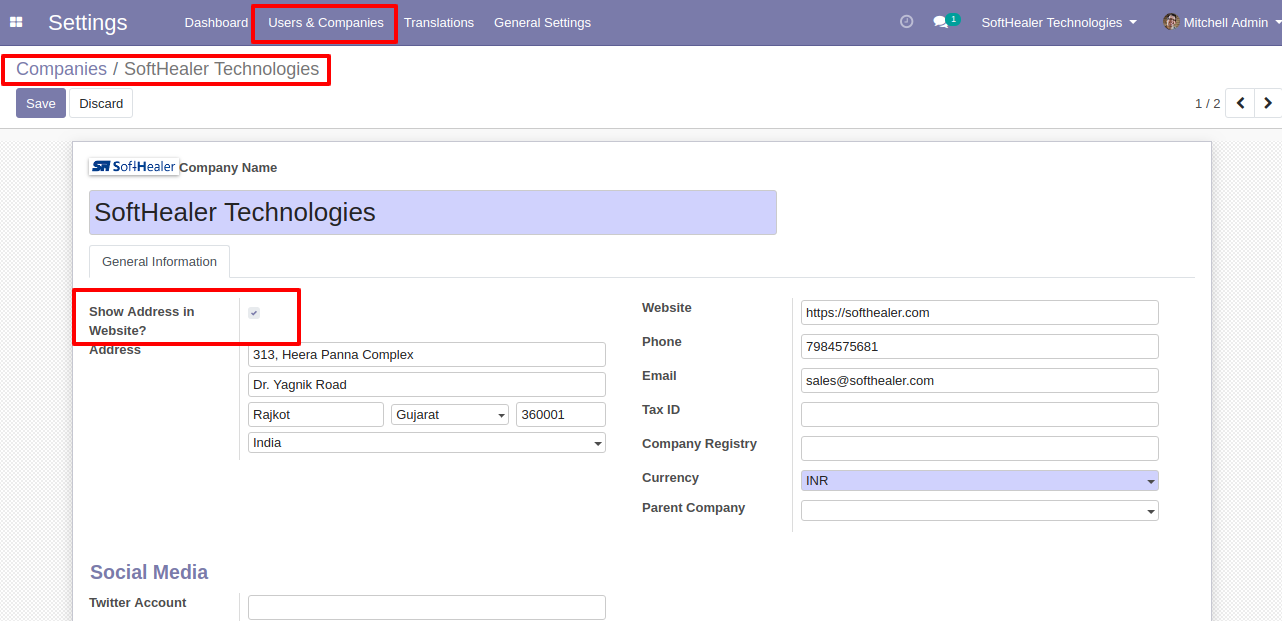Click the 1 / 2 pager counter
This screenshot has width=1282, height=621.
pyautogui.click(x=1207, y=103)
